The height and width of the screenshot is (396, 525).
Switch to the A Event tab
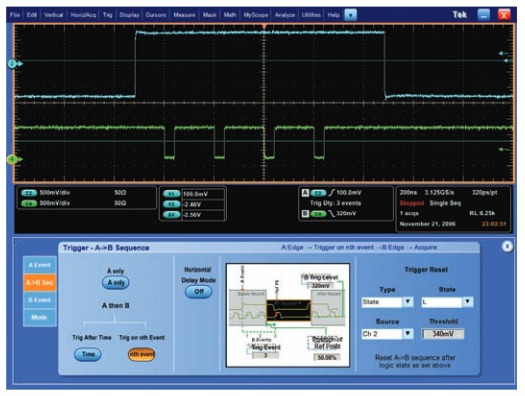40,265
